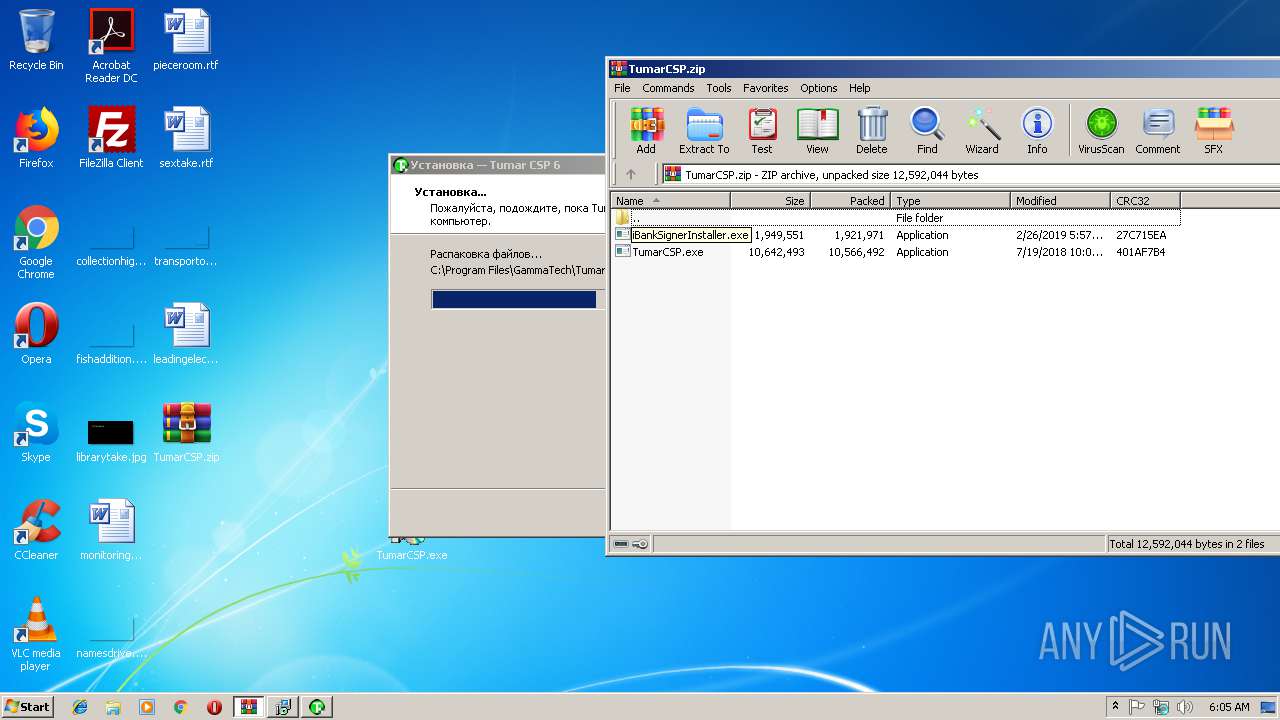The image size is (1280, 720).
Task: Open the View tool in WinRAR
Action: (817, 131)
